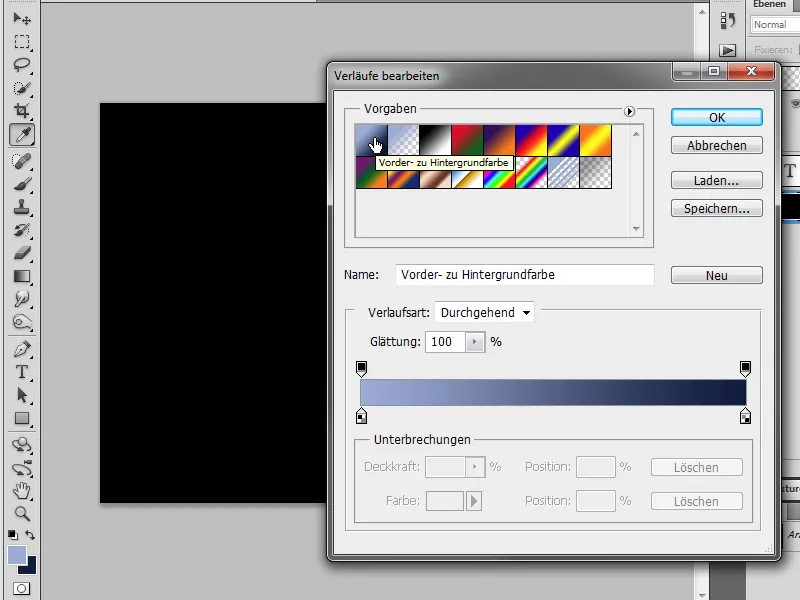The height and width of the screenshot is (600, 800).
Task: Select the Brush tool
Action: (x=21, y=184)
